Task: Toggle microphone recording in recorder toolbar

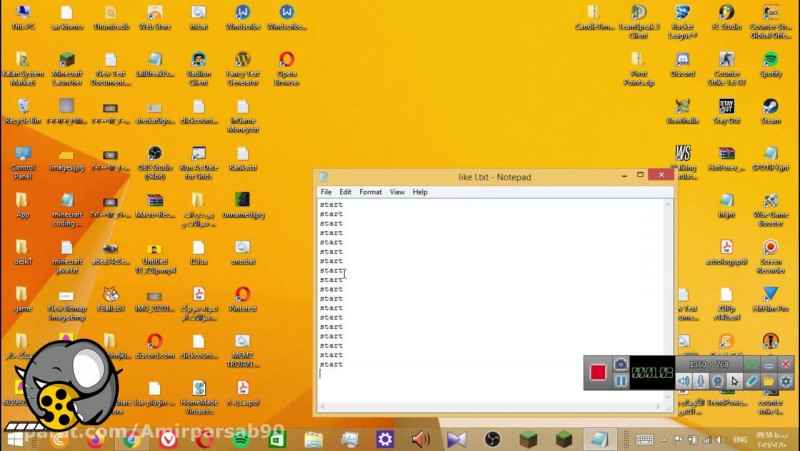Action: (701, 382)
